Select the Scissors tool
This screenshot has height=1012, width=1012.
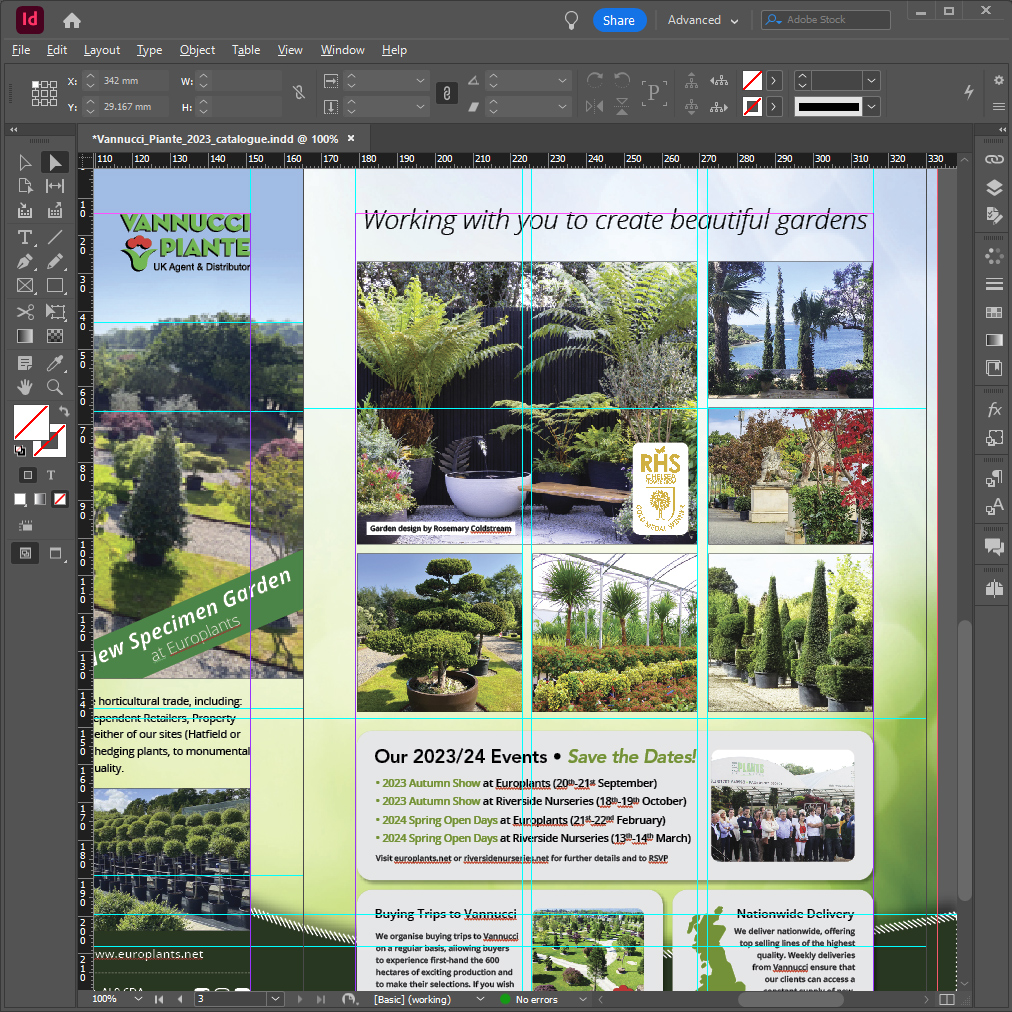pos(25,312)
